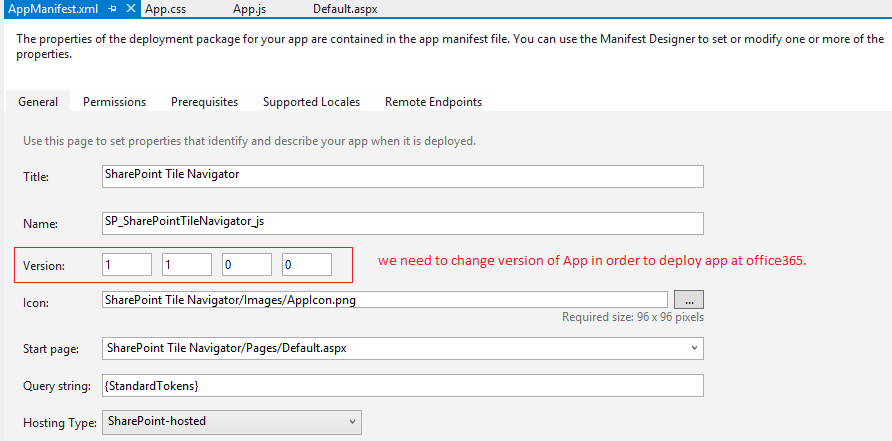Switch to the Default.aspx tab

(x=345, y=8)
